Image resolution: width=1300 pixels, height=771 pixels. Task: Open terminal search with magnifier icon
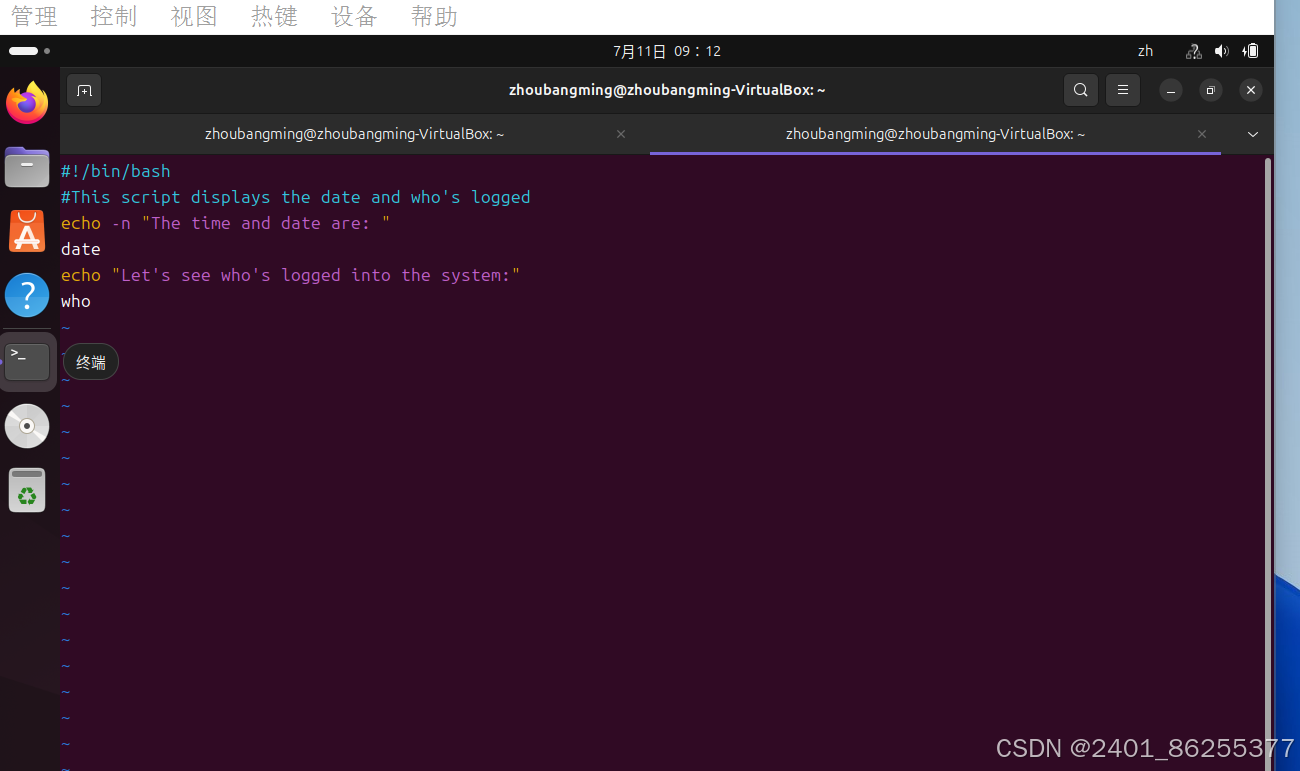tap(1080, 90)
